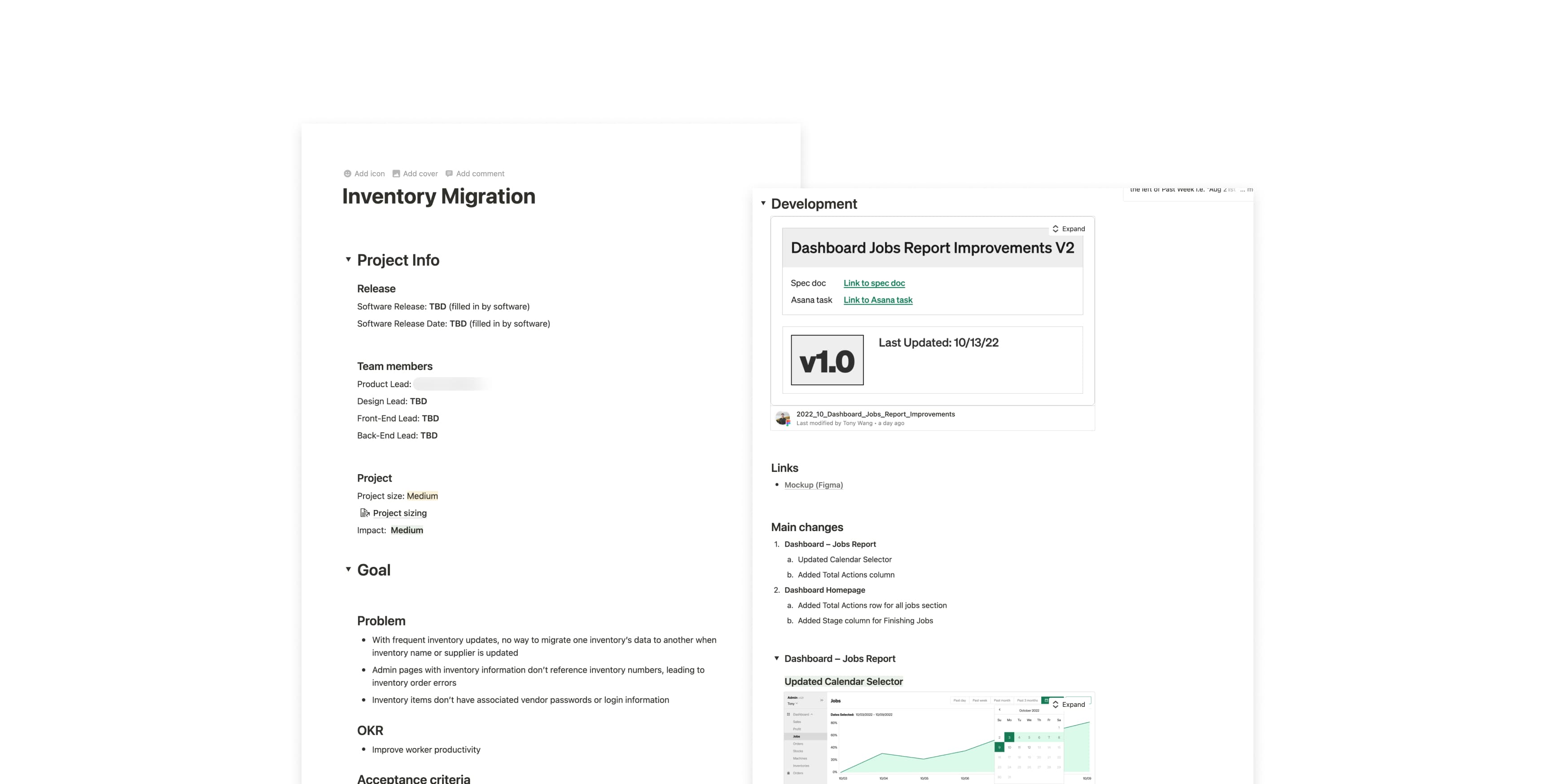1555x784 pixels.
Task: Click the Design Lead: TBD line
Action: 392,401
